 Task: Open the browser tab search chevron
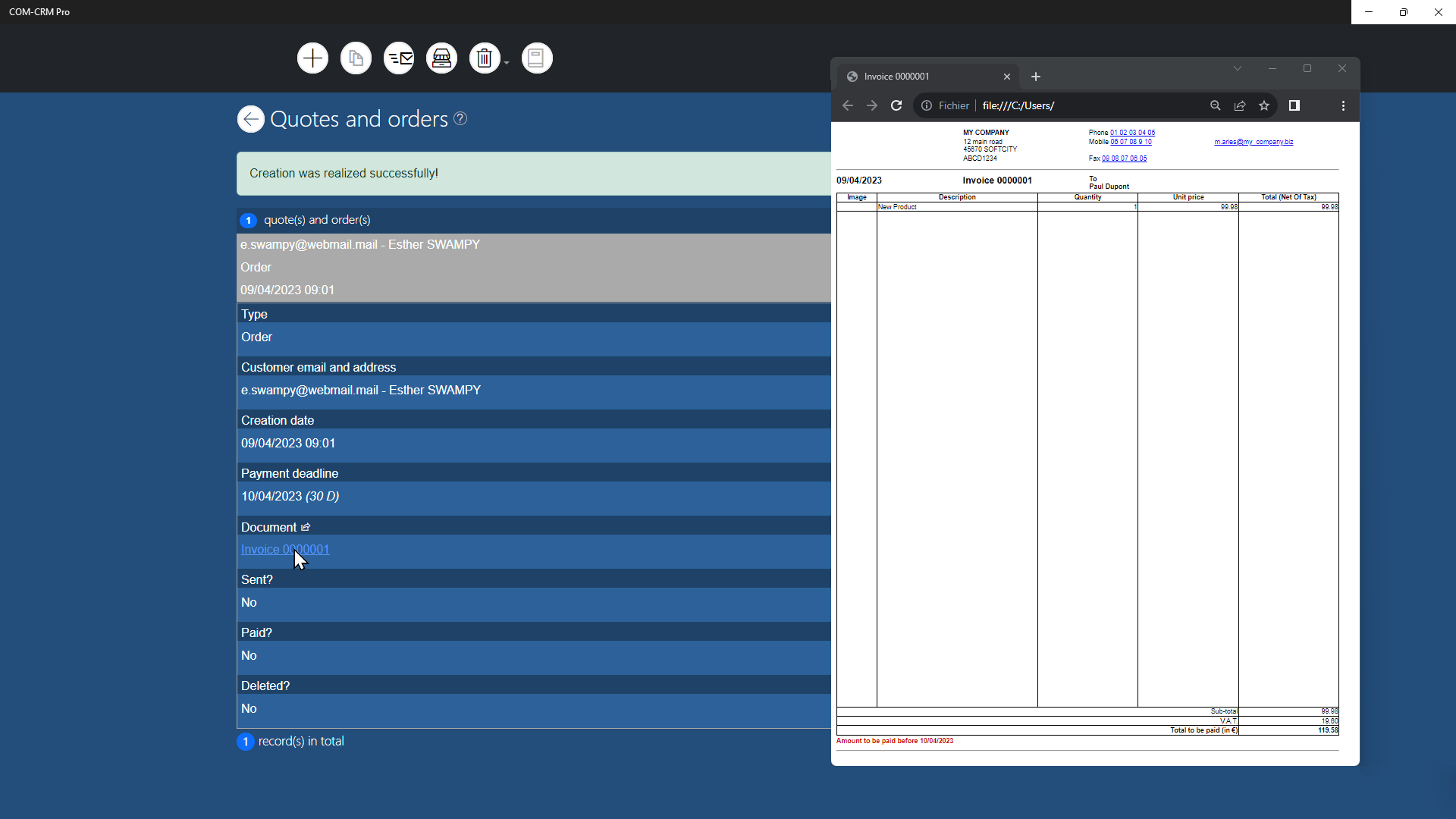(1238, 68)
